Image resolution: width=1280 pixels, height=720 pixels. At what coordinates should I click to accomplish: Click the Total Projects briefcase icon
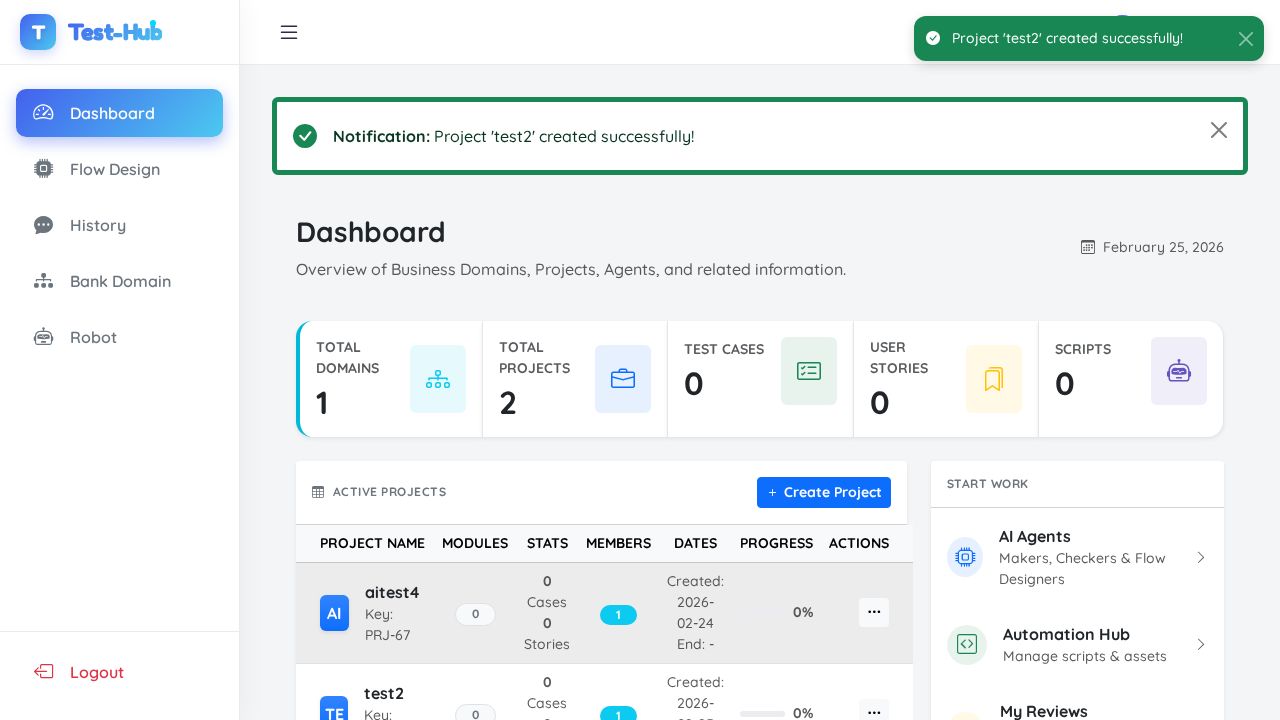point(623,379)
